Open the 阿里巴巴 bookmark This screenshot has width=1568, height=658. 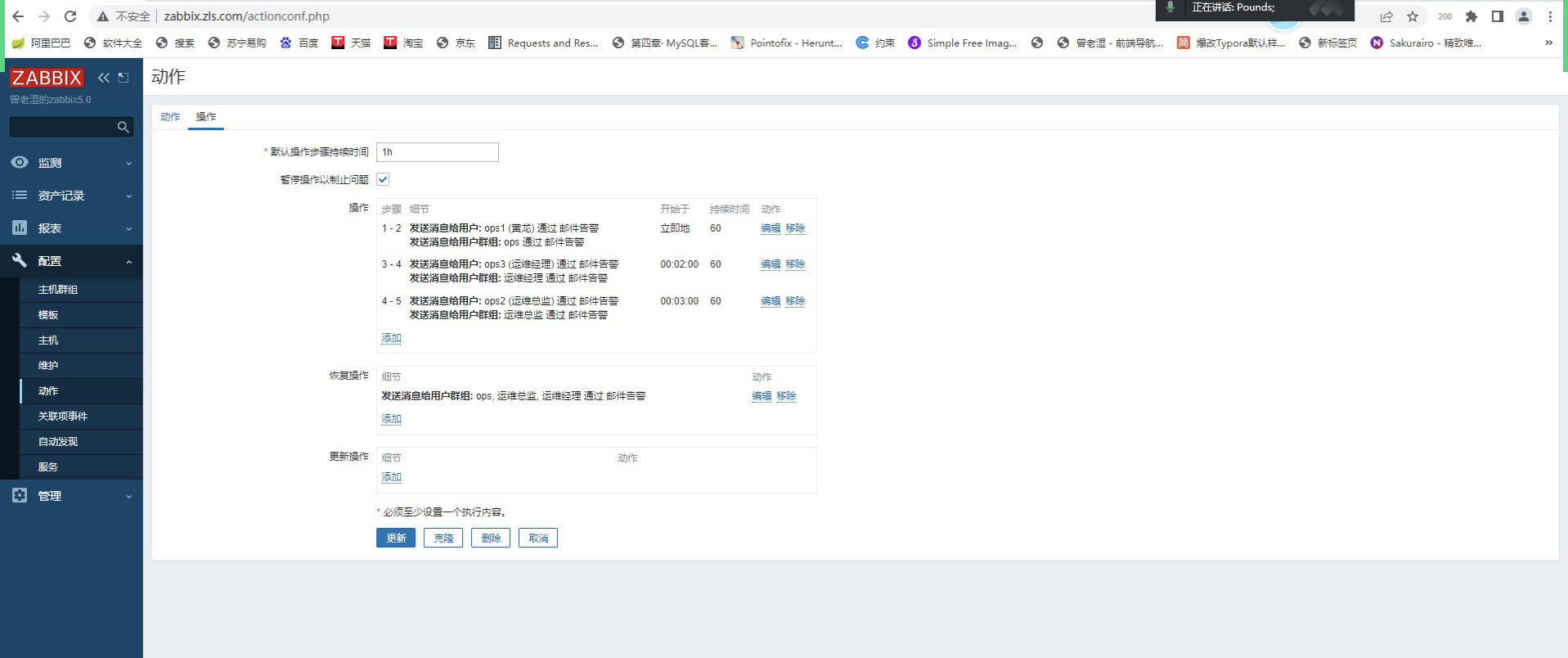click(x=41, y=43)
